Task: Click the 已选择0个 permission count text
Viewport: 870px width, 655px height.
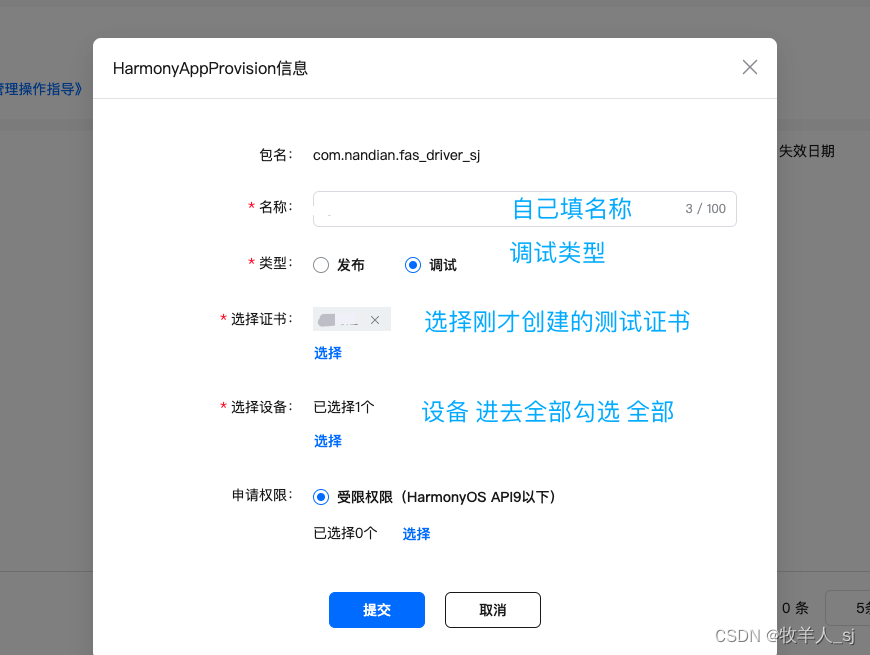Action: click(345, 533)
